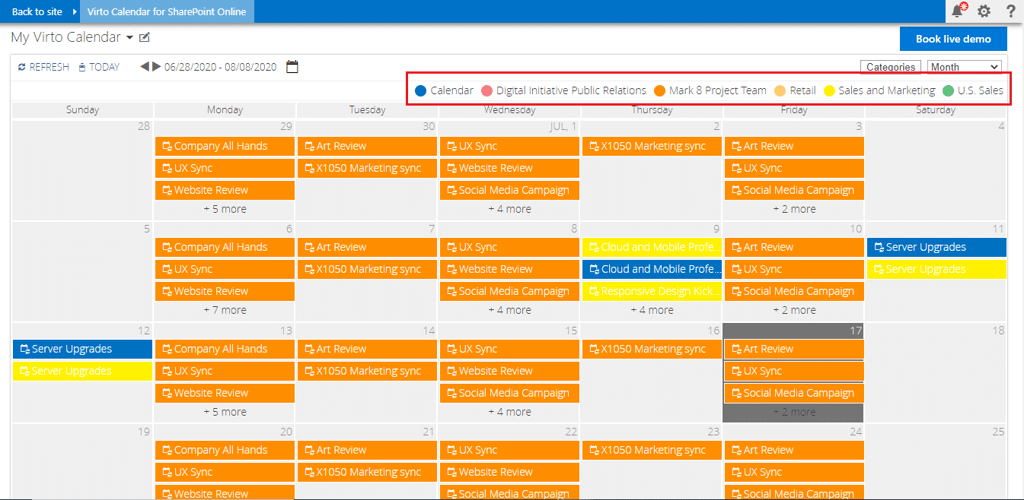
Task: Click the Digital Initiative Public Relations swatch
Action: tap(487, 91)
